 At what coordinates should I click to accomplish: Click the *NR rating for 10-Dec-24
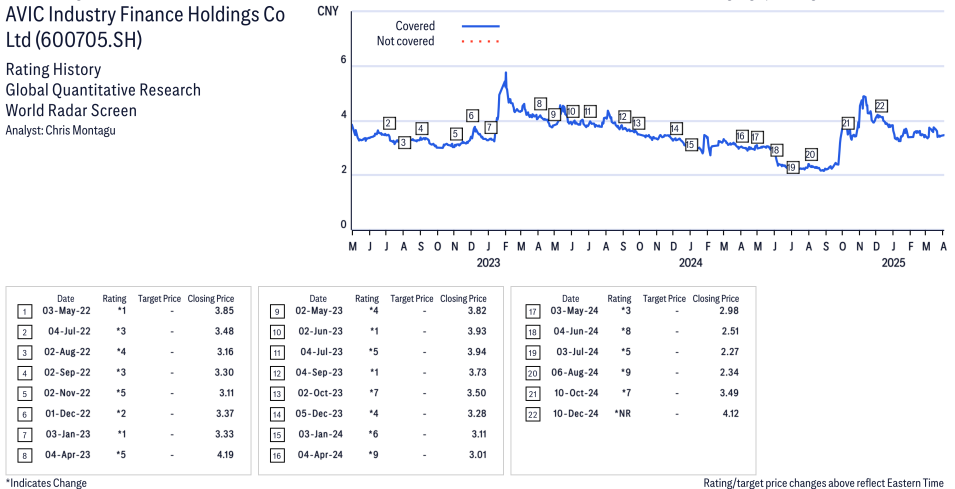click(x=624, y=413)
